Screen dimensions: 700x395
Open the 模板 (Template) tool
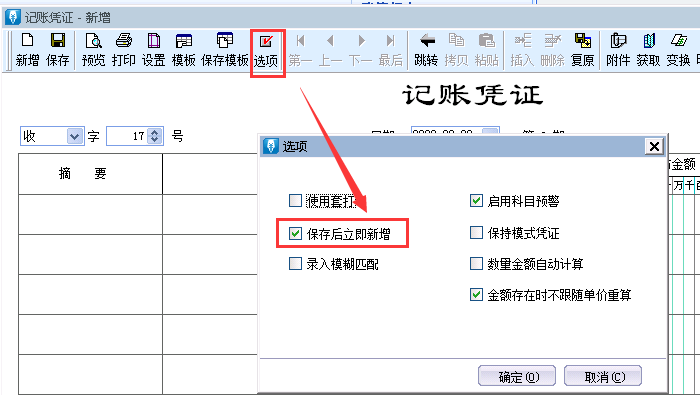coord(183,50)
